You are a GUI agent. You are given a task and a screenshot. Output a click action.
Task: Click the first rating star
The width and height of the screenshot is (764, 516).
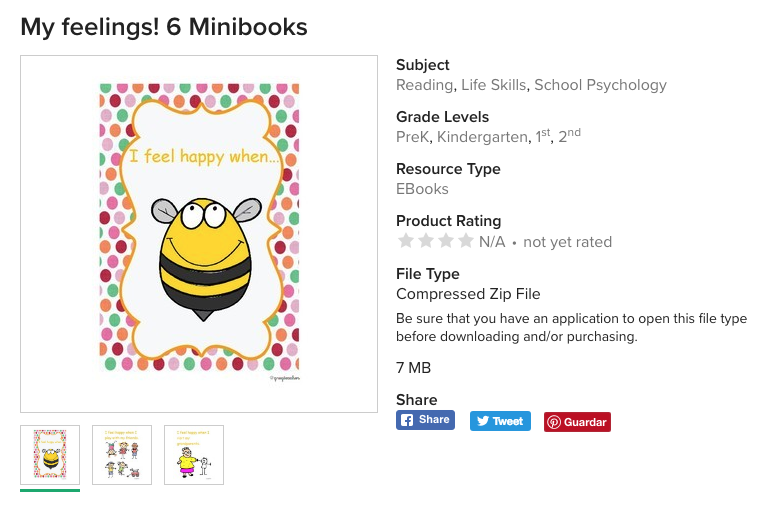405,241
